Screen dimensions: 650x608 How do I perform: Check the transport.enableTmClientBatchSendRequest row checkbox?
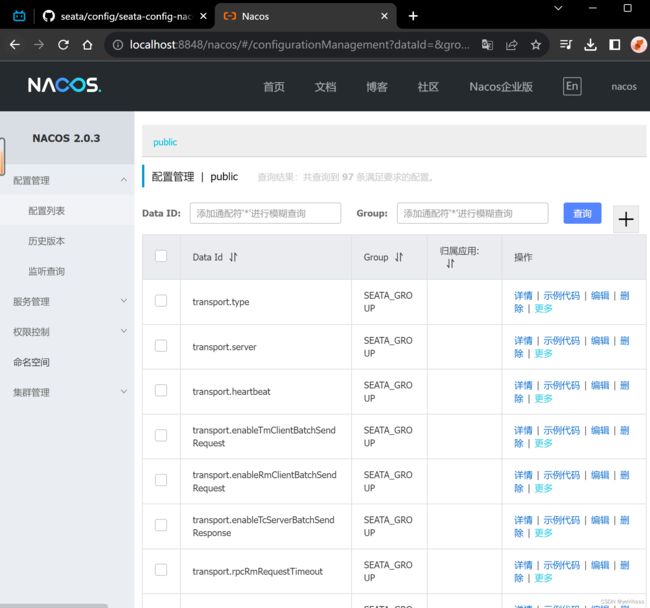tap(161, 436)
